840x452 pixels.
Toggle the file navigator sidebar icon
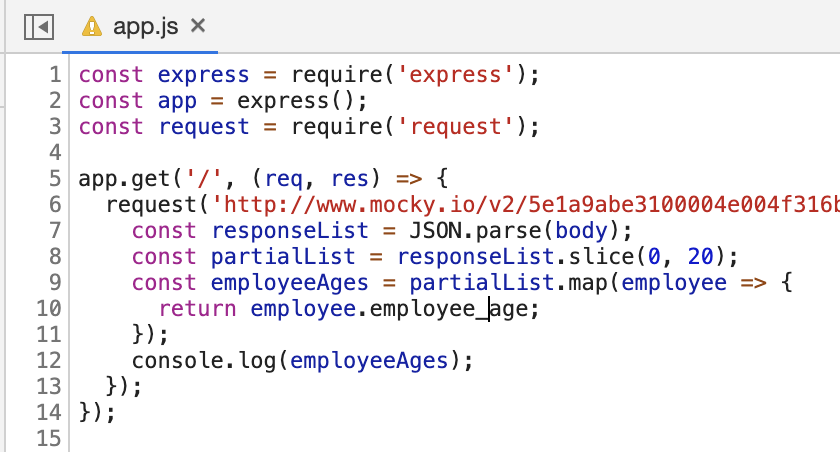pyautogui.click(x=38, y=26)
